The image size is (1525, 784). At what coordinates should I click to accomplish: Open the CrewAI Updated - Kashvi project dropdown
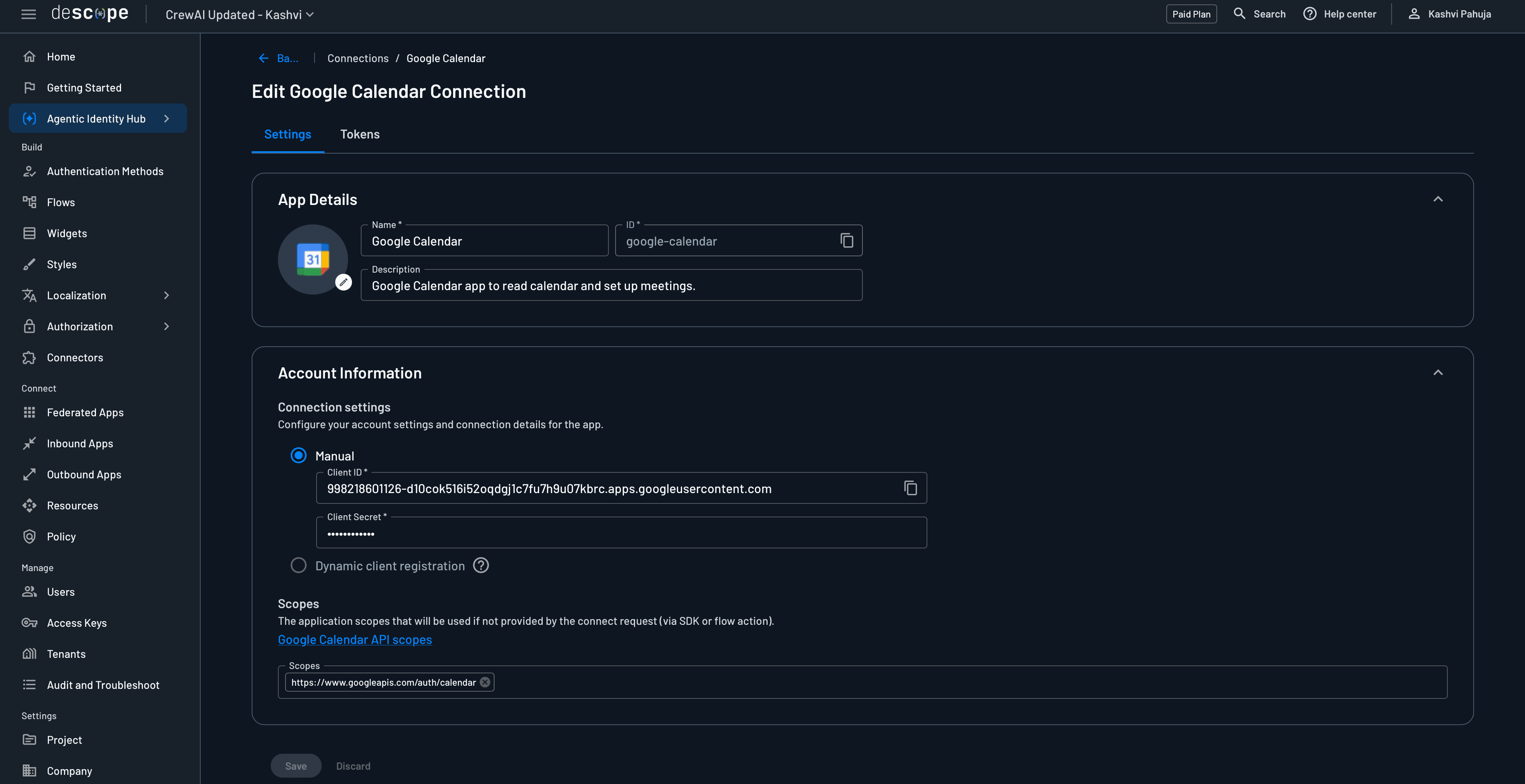239,15
